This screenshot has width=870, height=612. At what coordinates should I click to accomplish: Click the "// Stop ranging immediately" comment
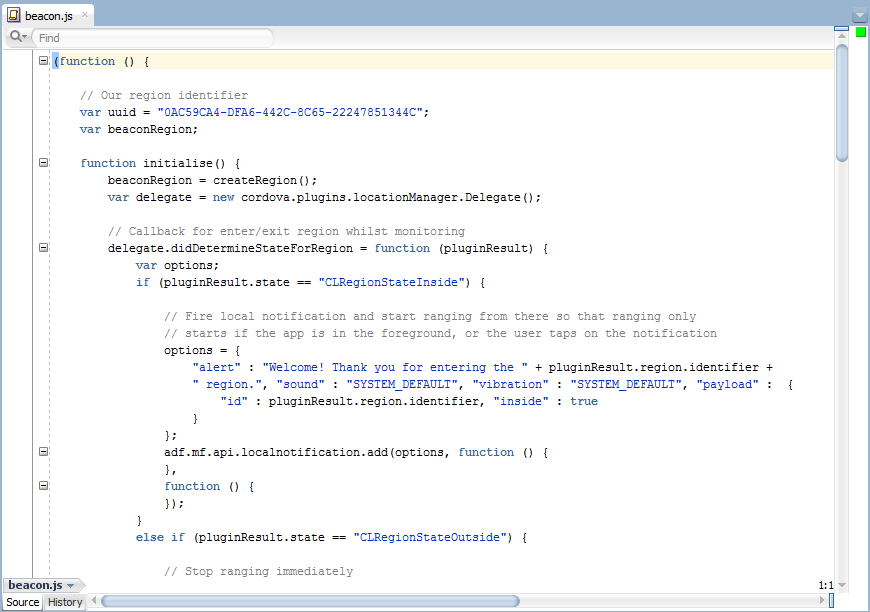pyautogui.click(x=259, y=571)
